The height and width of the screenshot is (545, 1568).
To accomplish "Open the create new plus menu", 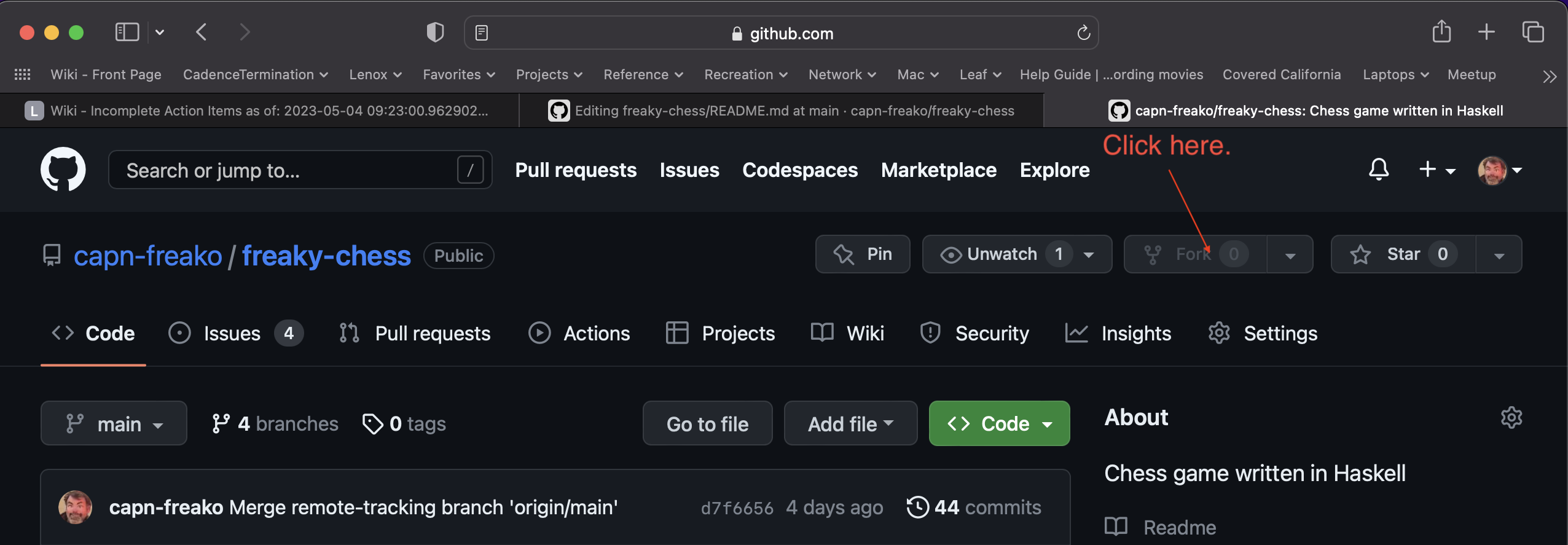I will [1437, 170].
